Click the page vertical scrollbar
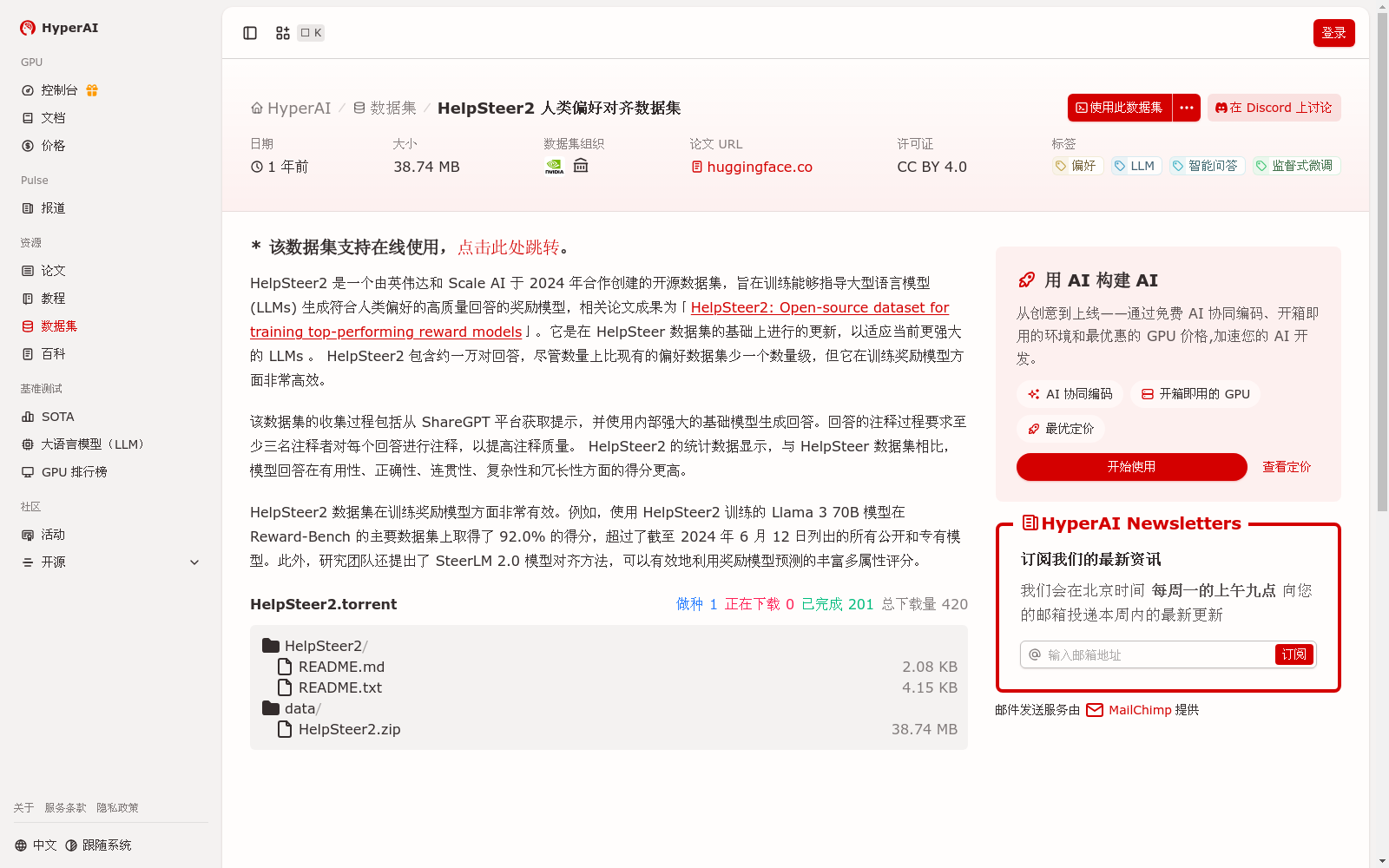 click(1382, 260)
